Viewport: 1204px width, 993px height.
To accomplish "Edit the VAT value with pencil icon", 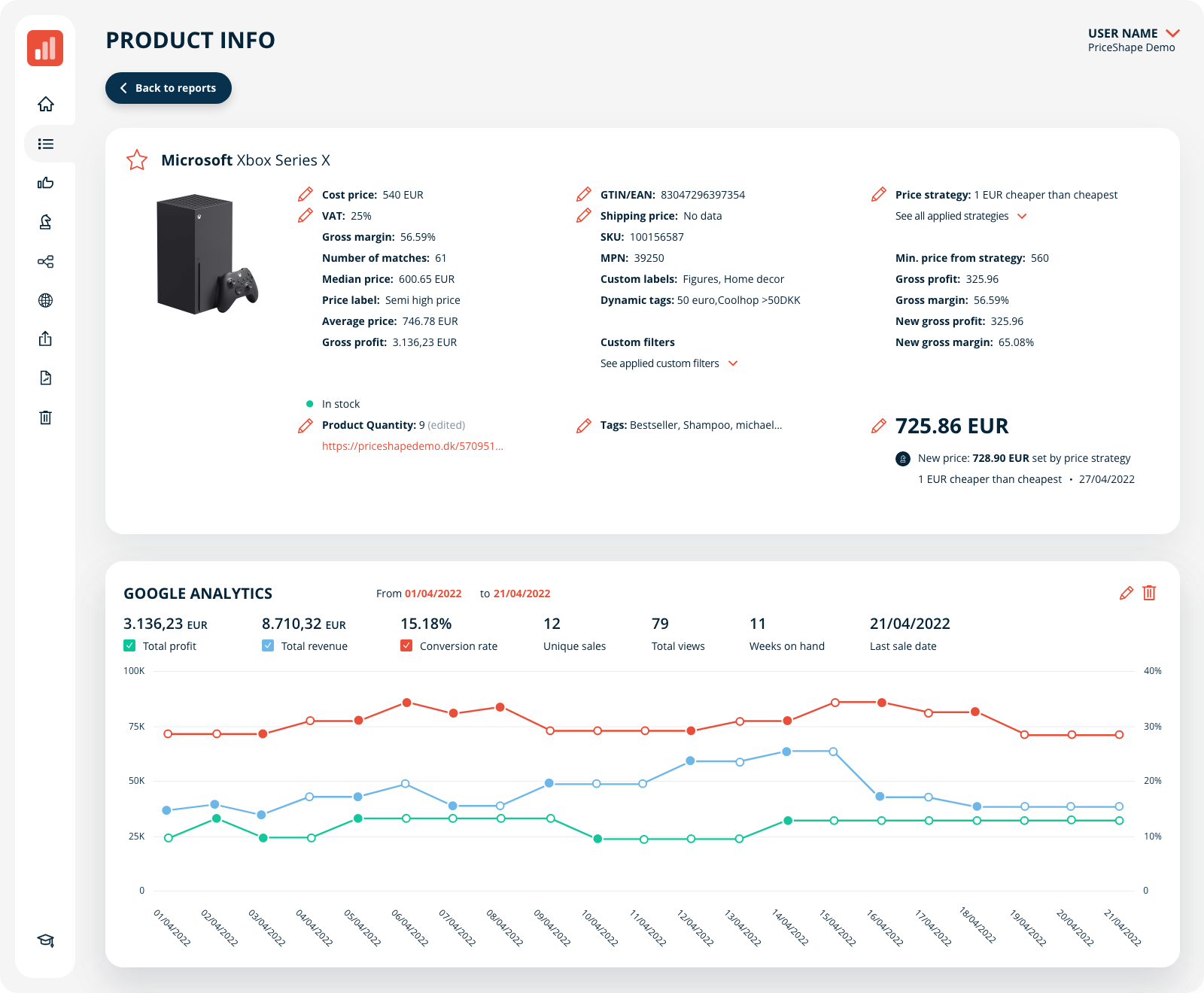I will tap(306, 215).
